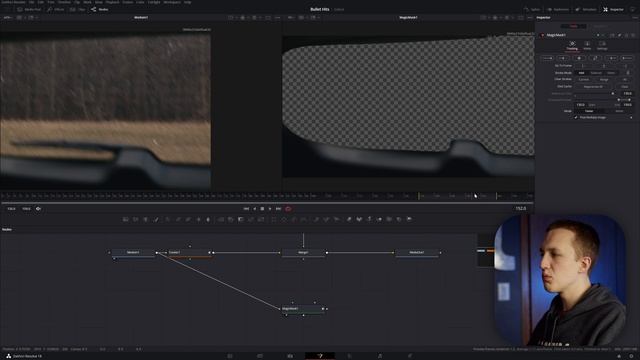Viewport: 640px width, 360px height.
Task: Open the Media Pool panel
Action: coord(29,9)
